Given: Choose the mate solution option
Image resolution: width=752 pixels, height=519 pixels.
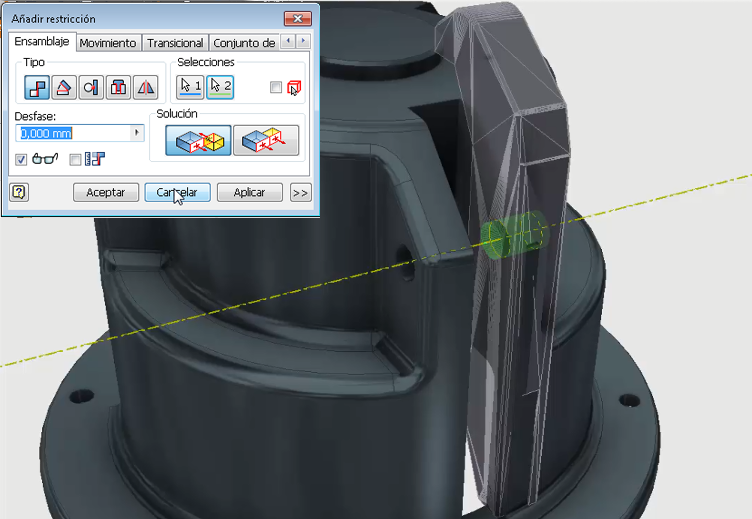Looking at the screenshot, I should (x=198, y=140).
